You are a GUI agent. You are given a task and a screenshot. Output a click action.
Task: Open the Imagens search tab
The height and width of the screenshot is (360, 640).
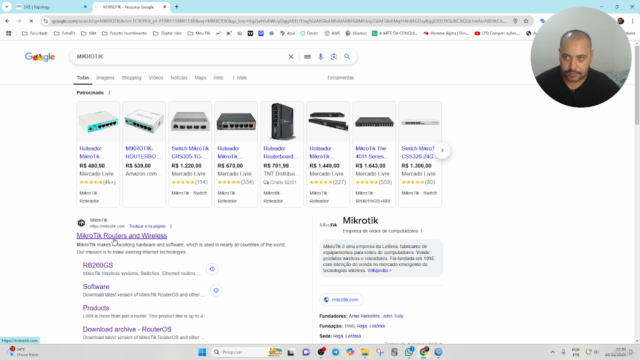coord(105,78)
